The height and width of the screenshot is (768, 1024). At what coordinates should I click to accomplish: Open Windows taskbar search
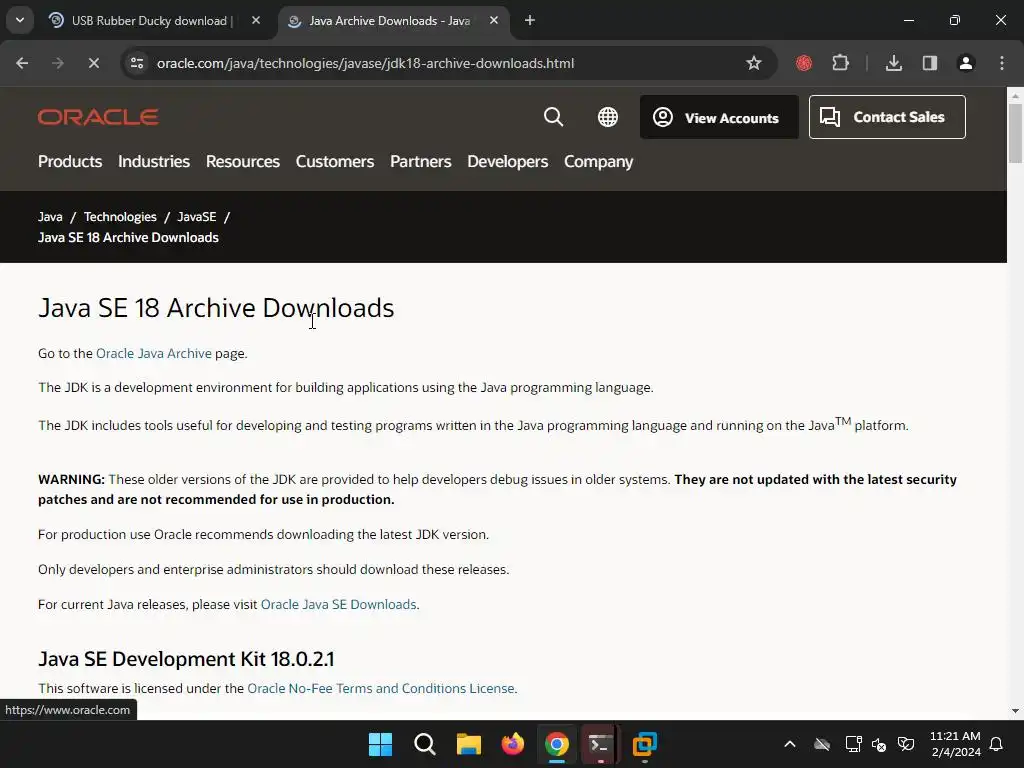click(x=424, y=744)
